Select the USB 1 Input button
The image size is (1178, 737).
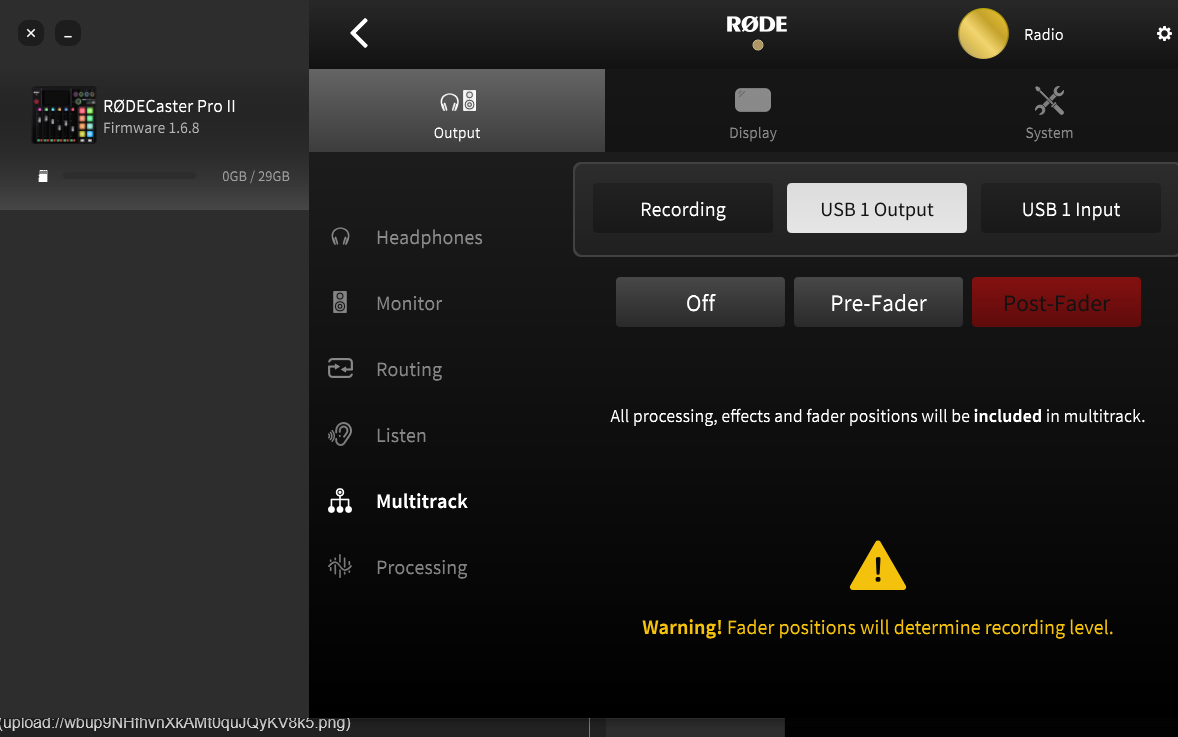point(1070,209)
